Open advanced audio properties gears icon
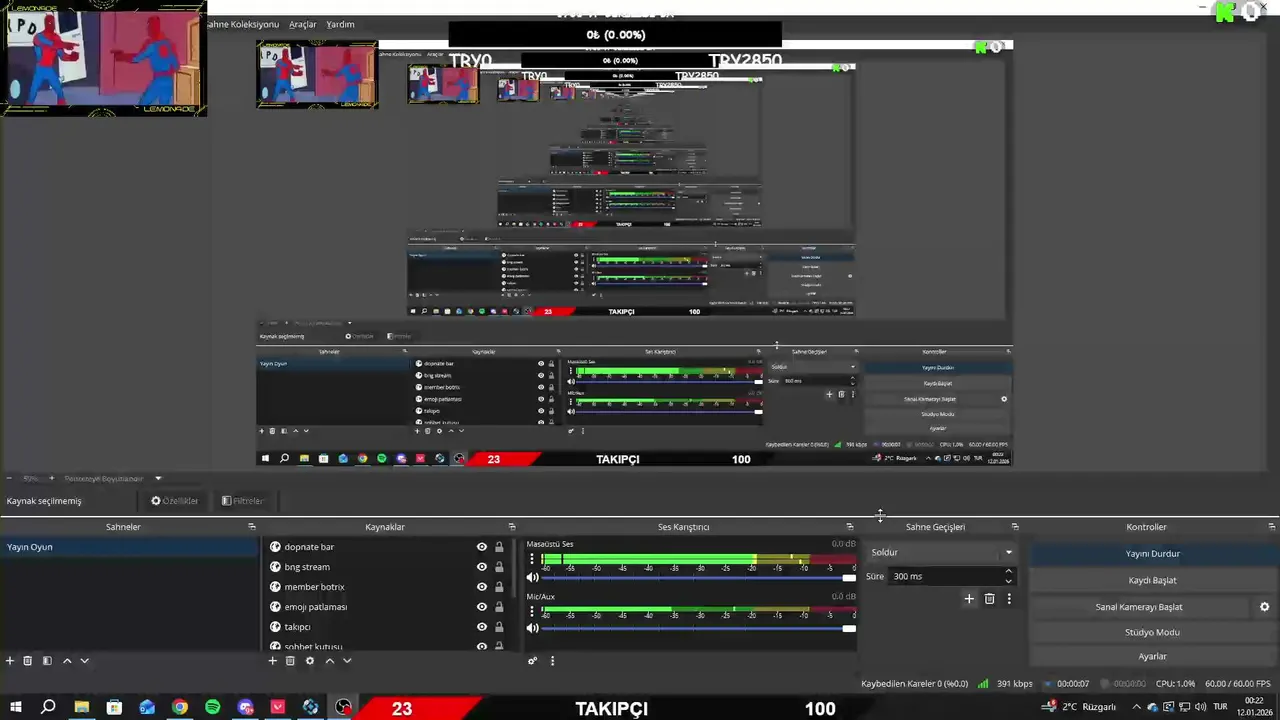 (532, 661)
